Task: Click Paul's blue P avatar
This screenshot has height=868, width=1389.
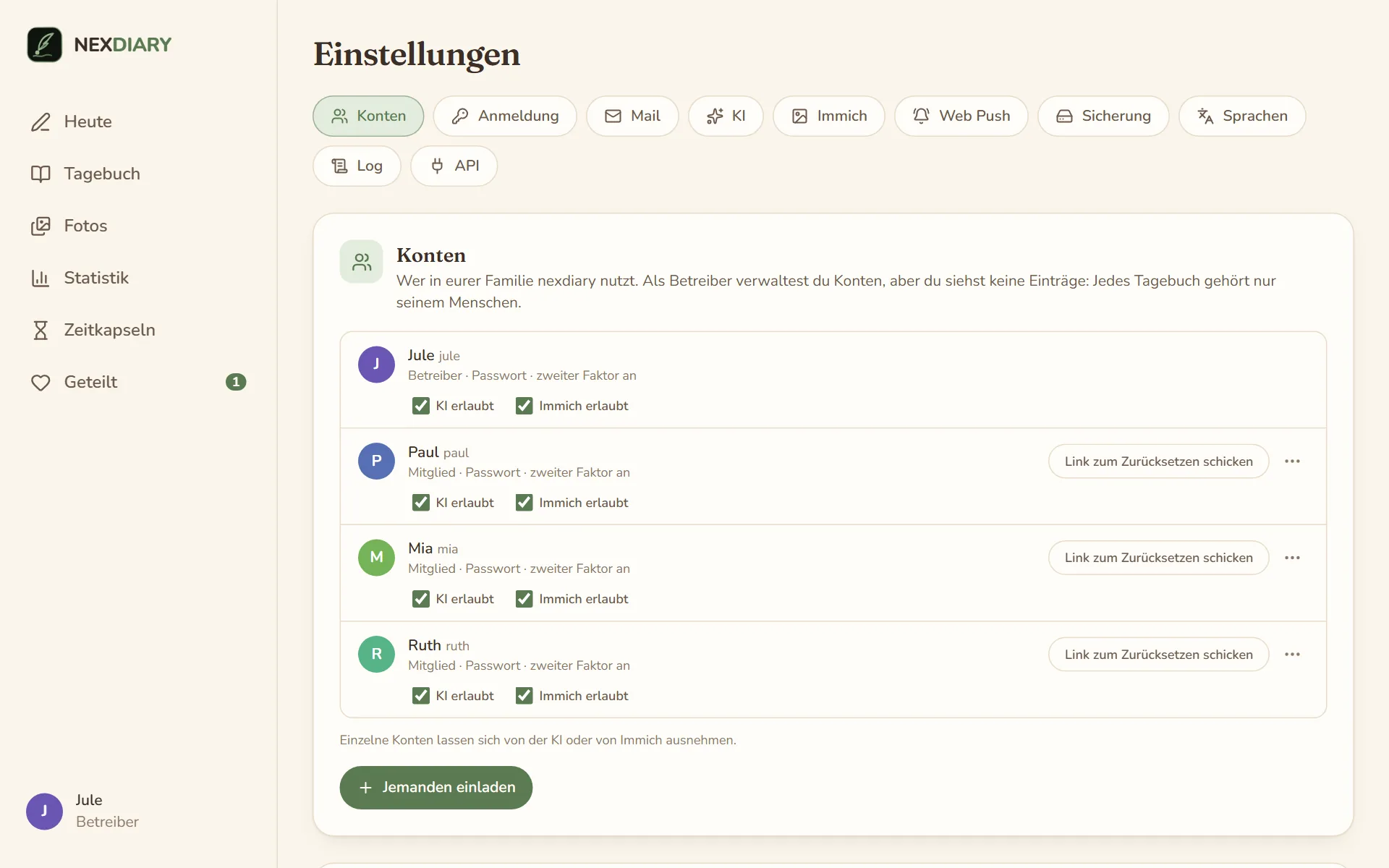Action: (376, 461)
